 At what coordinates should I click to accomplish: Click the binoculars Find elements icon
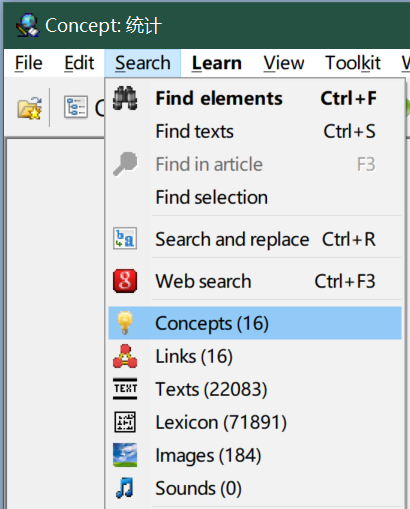[x=125, y=98]
